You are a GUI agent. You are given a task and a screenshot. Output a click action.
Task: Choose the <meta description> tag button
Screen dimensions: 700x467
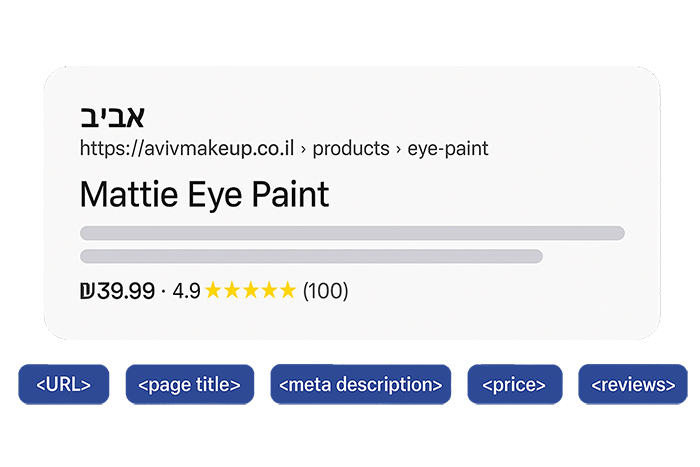(x=361, y=384)
